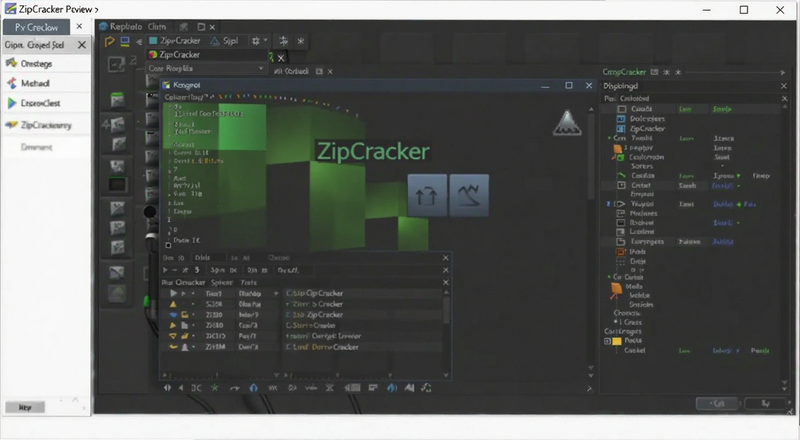Click the curved arrow icon in bottom toolbar
800x440 pixels.
coord(234,388)
